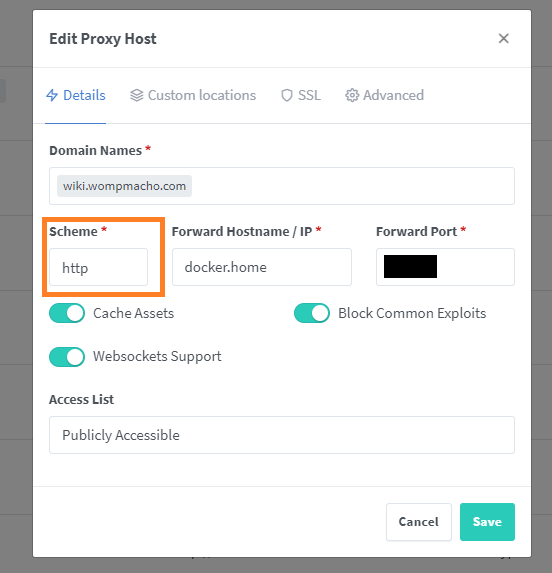Image resolution: width=552 pixels, height=573 pixels.
Task: Click the Forward Port input field
Action: [445, 267]
